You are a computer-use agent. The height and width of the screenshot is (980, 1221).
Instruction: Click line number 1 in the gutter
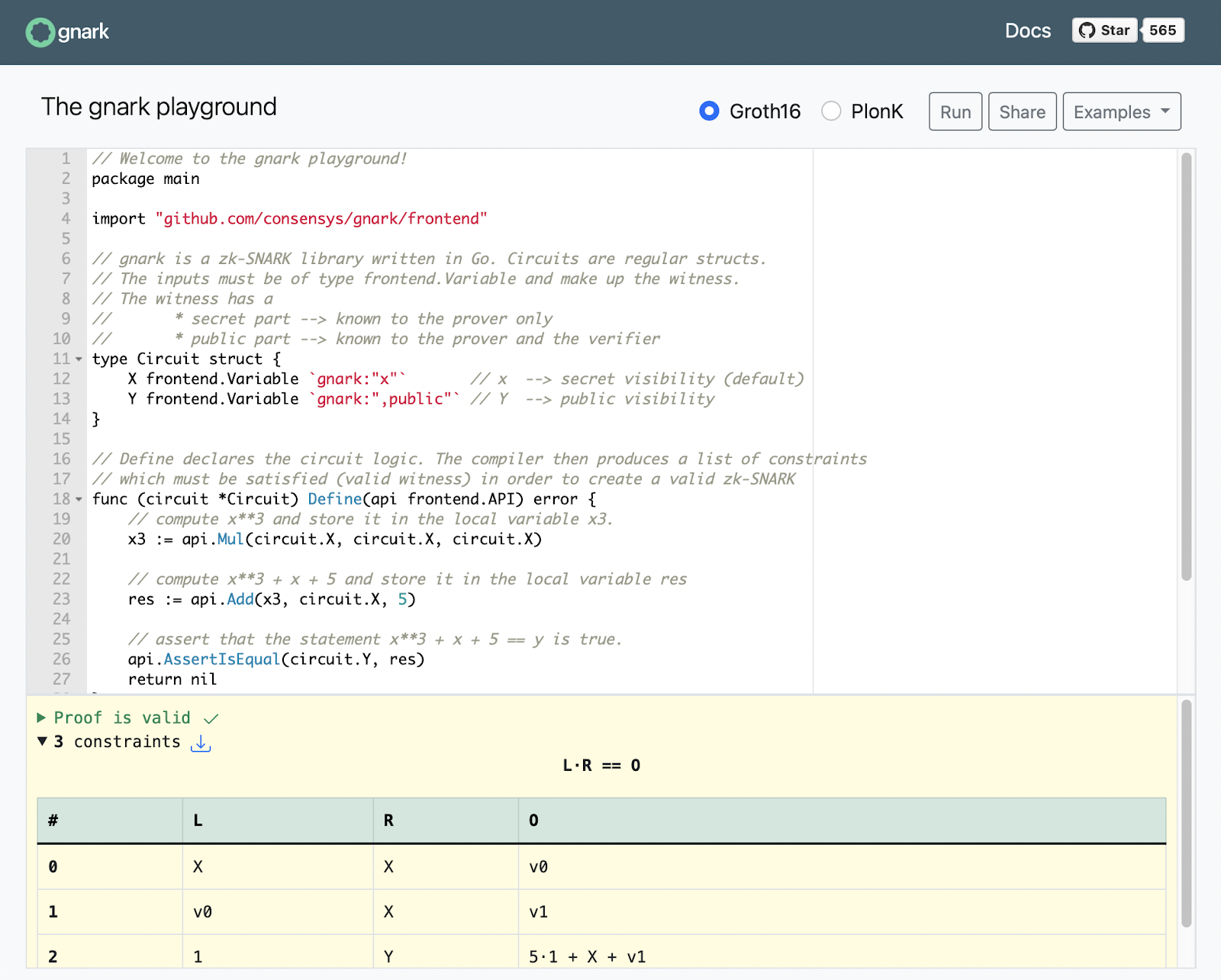66,159
